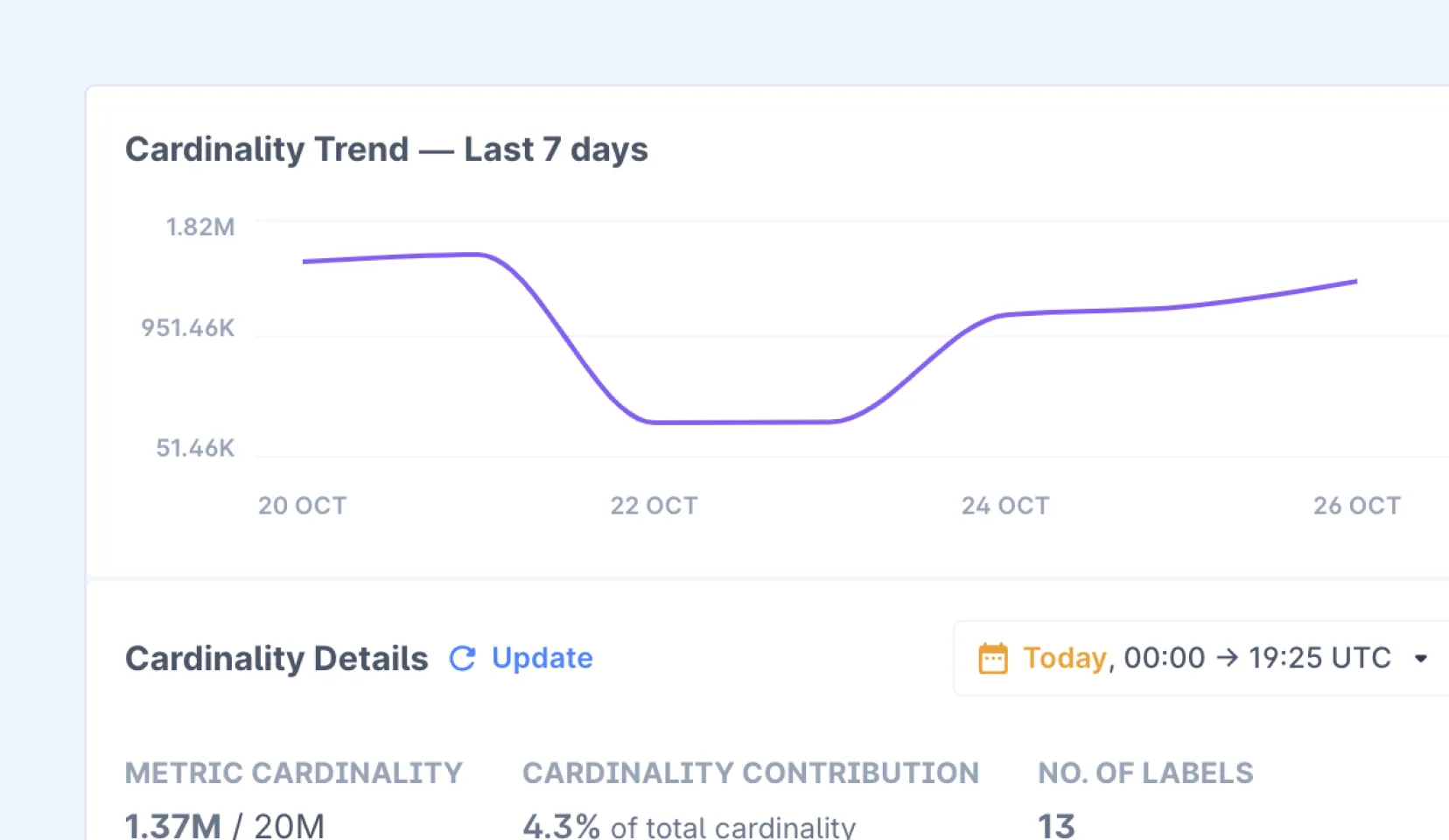
Task: Click the 1.82M y-axis label
Action: 200,227
